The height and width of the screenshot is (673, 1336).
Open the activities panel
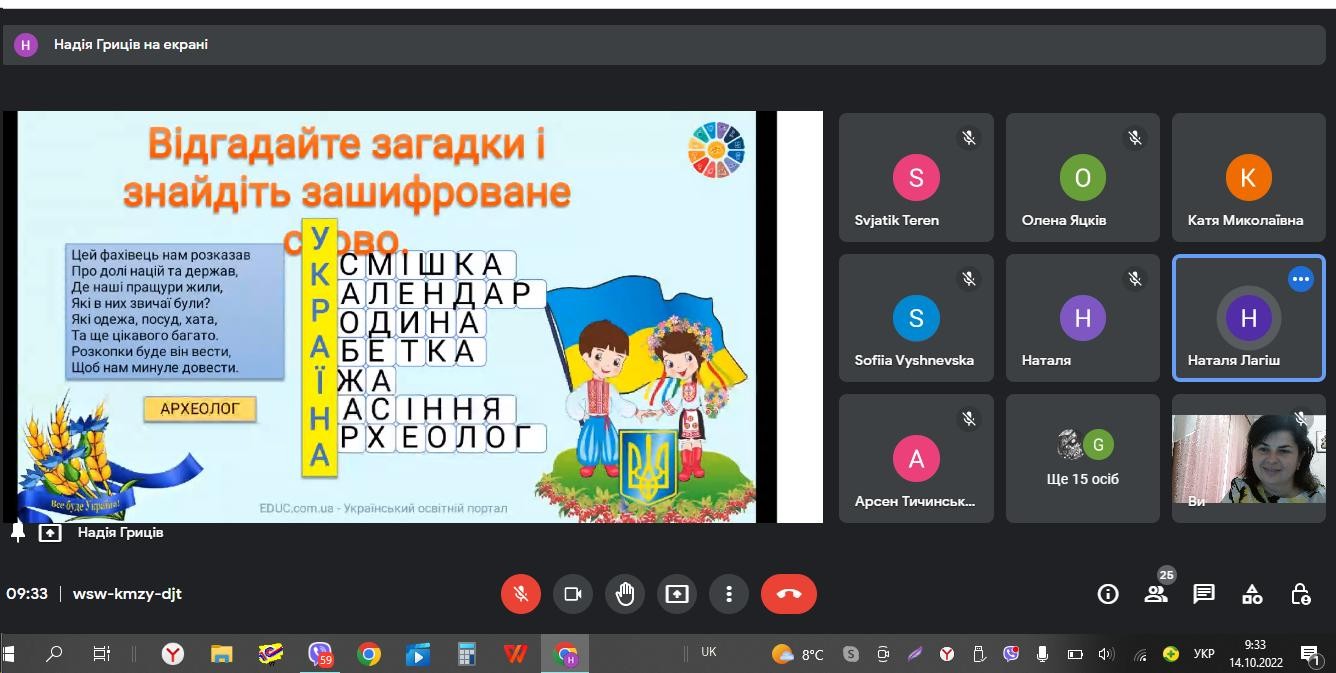[x=1252, y=594]
